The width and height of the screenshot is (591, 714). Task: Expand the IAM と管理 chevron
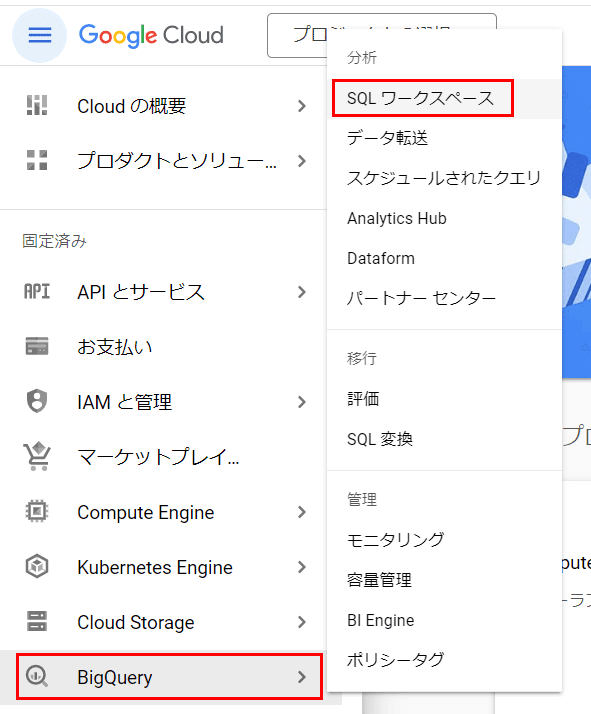point(301,402)
